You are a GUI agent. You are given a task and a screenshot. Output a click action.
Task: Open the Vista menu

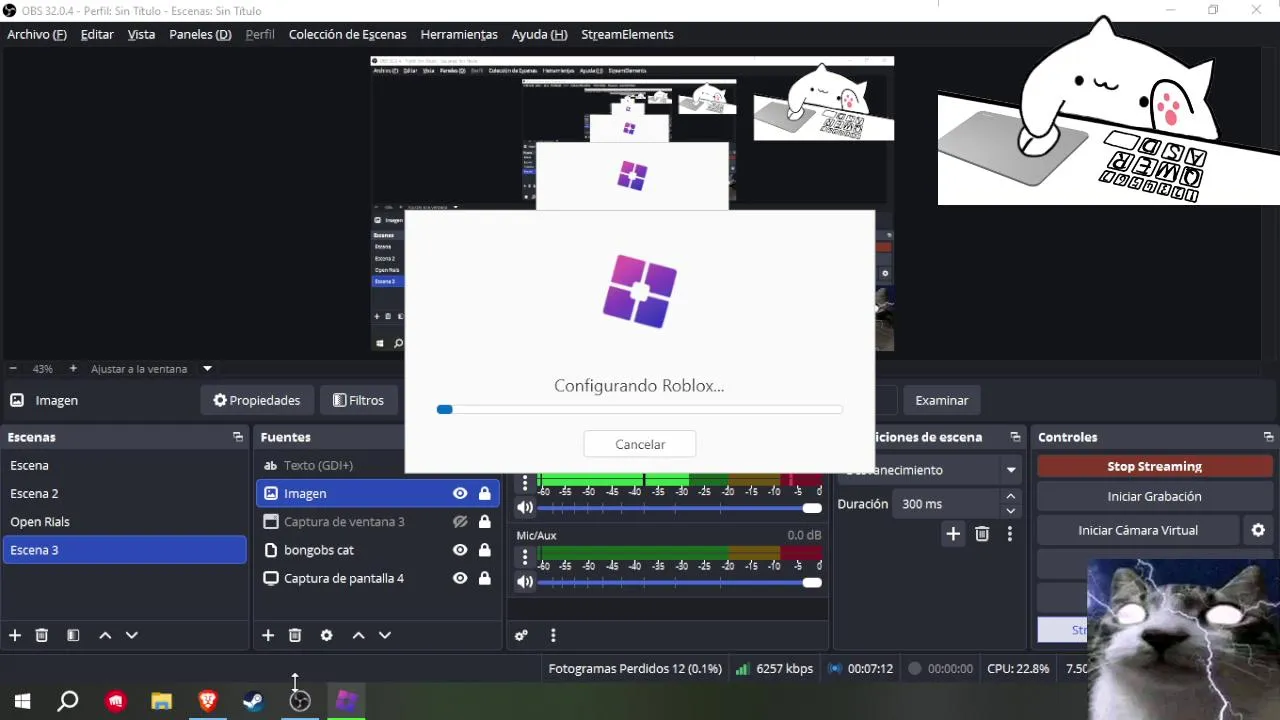coord(141,34)
